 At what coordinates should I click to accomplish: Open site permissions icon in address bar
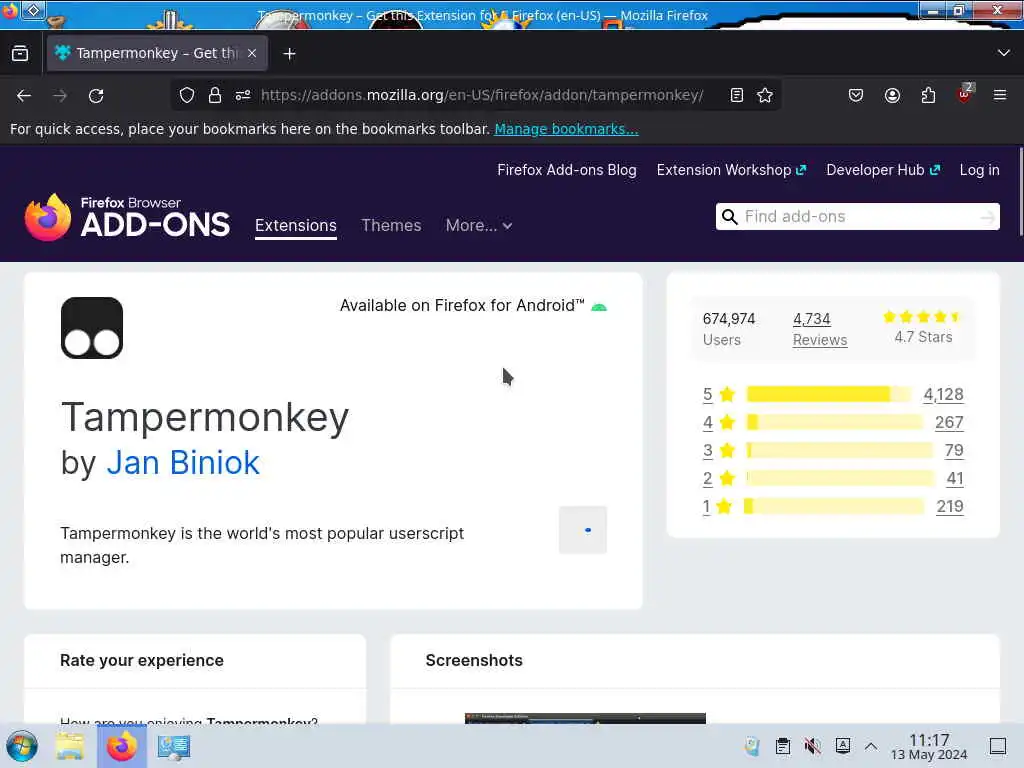point(243,95)
